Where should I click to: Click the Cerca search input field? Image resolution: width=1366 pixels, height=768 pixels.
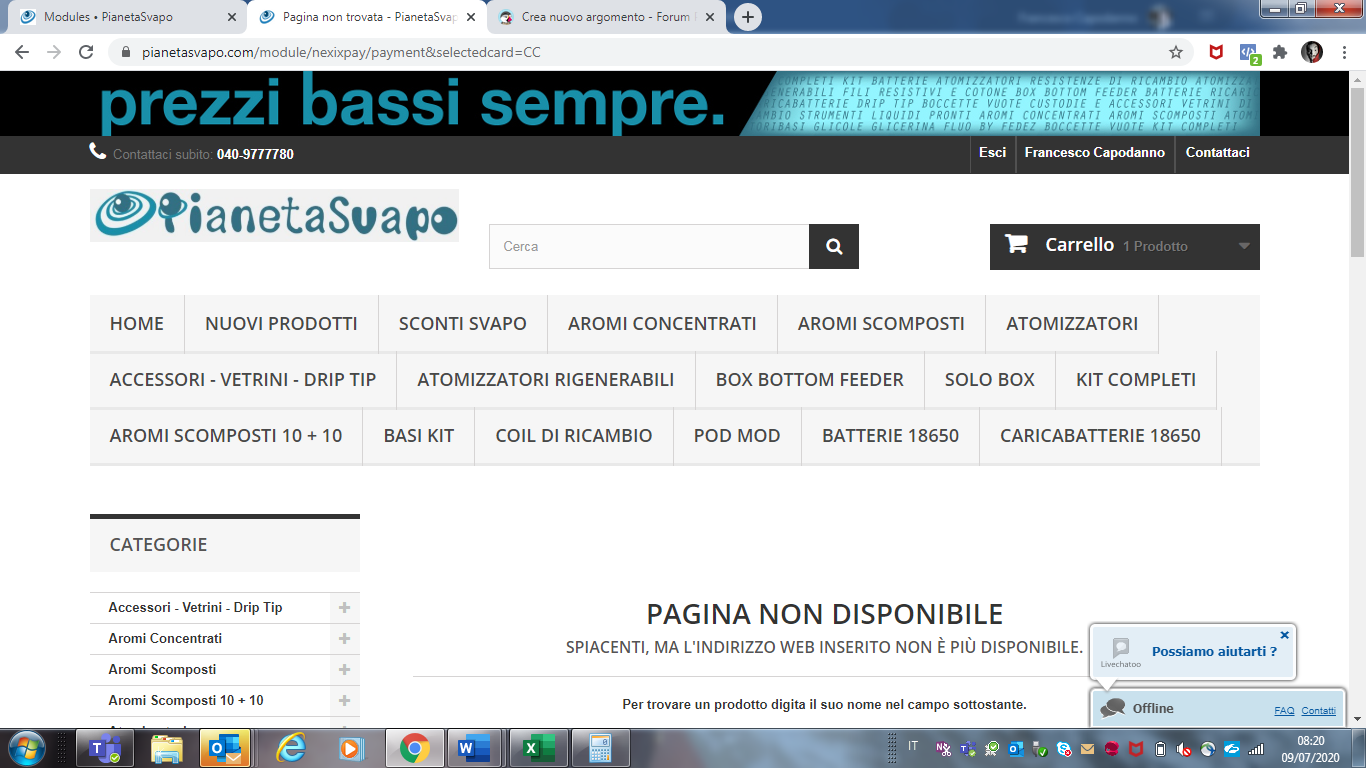(x=649, y=246)
